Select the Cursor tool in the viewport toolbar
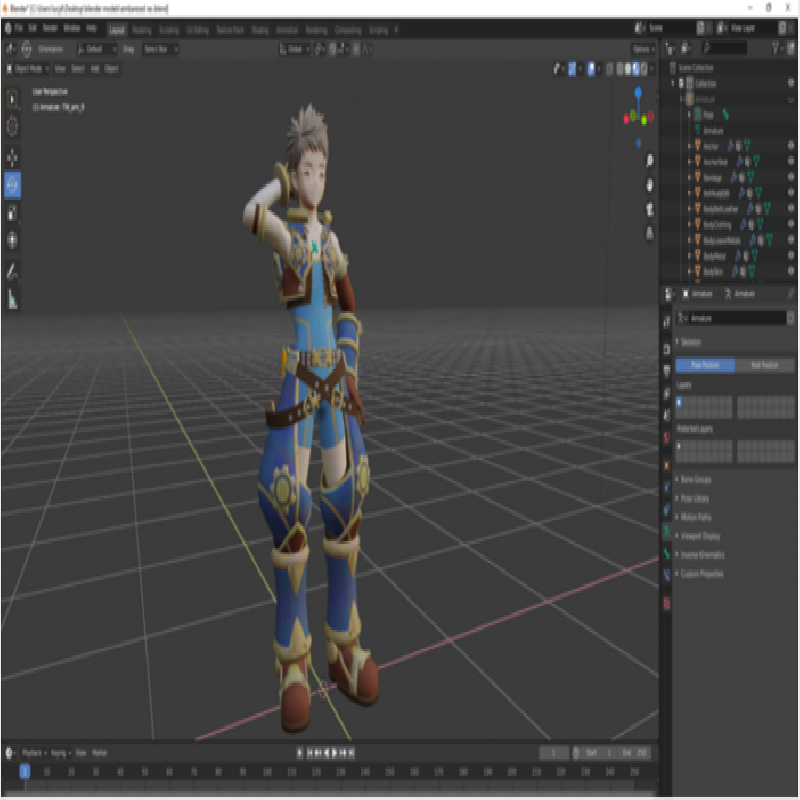 click(12, 126)
